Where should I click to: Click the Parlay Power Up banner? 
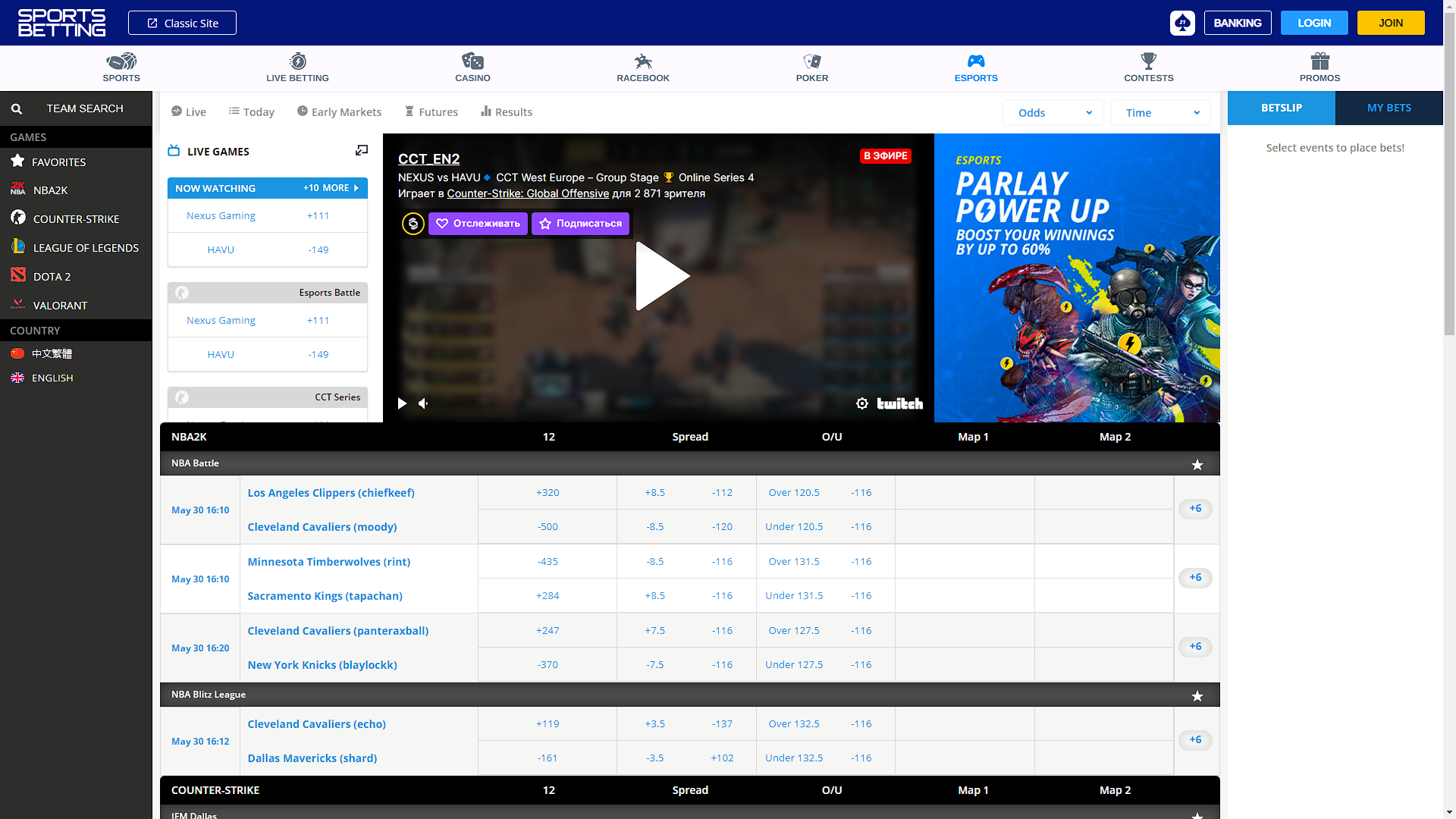1076,278
